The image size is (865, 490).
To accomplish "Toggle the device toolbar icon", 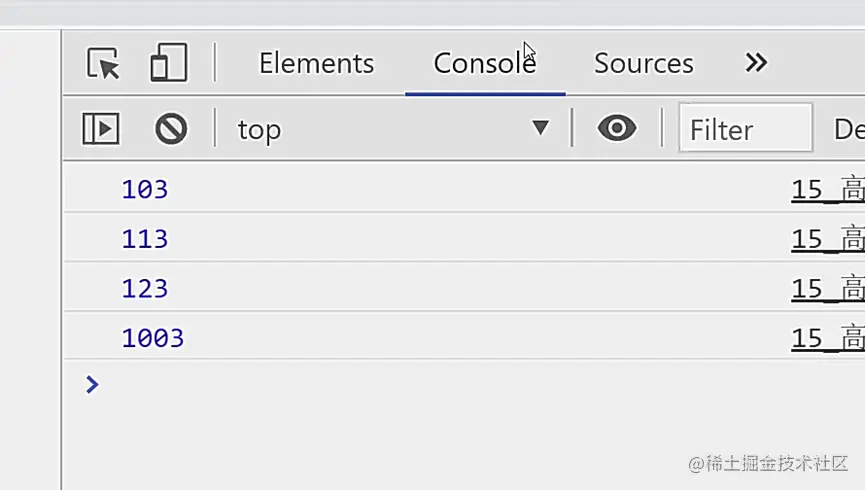I will coord(169,64).
